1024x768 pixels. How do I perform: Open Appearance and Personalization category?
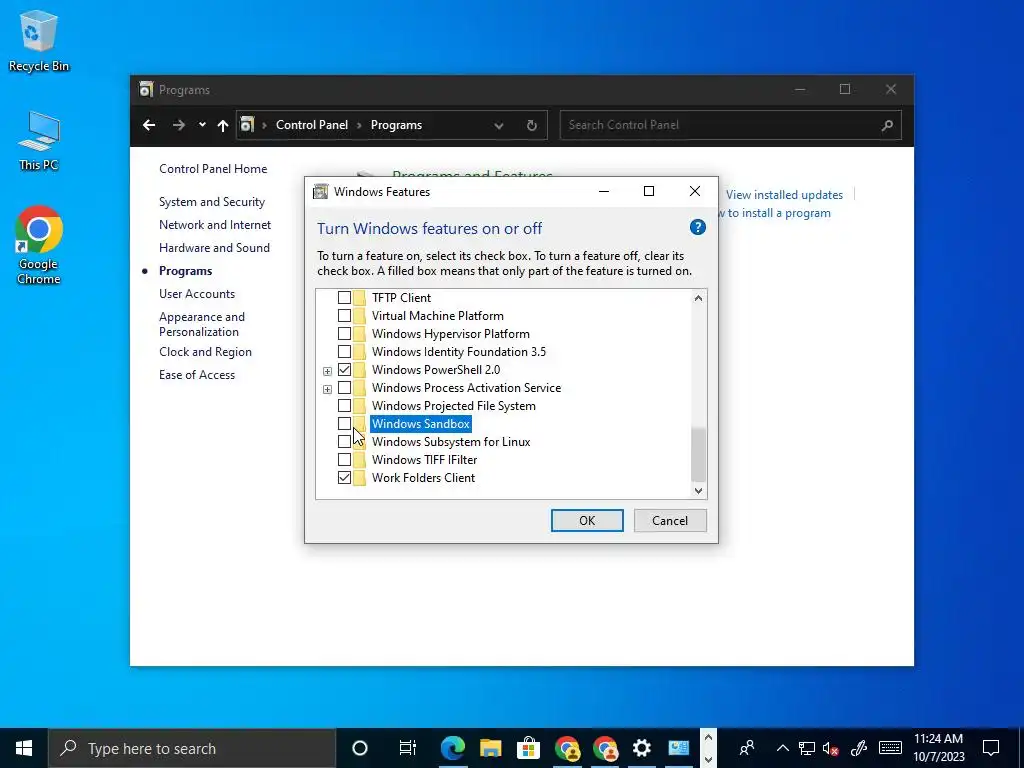202,324
